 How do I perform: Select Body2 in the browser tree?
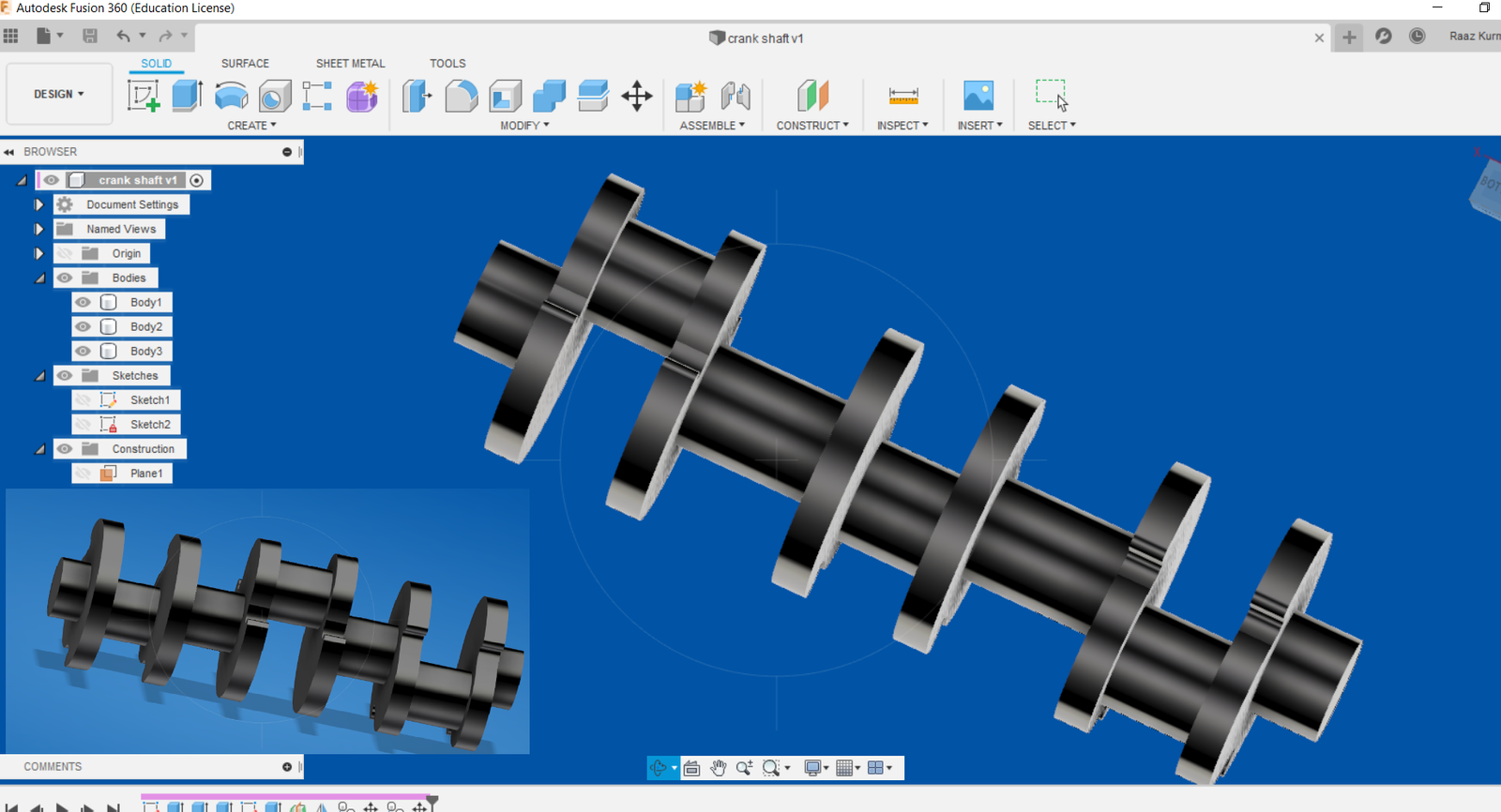[146, 326]
